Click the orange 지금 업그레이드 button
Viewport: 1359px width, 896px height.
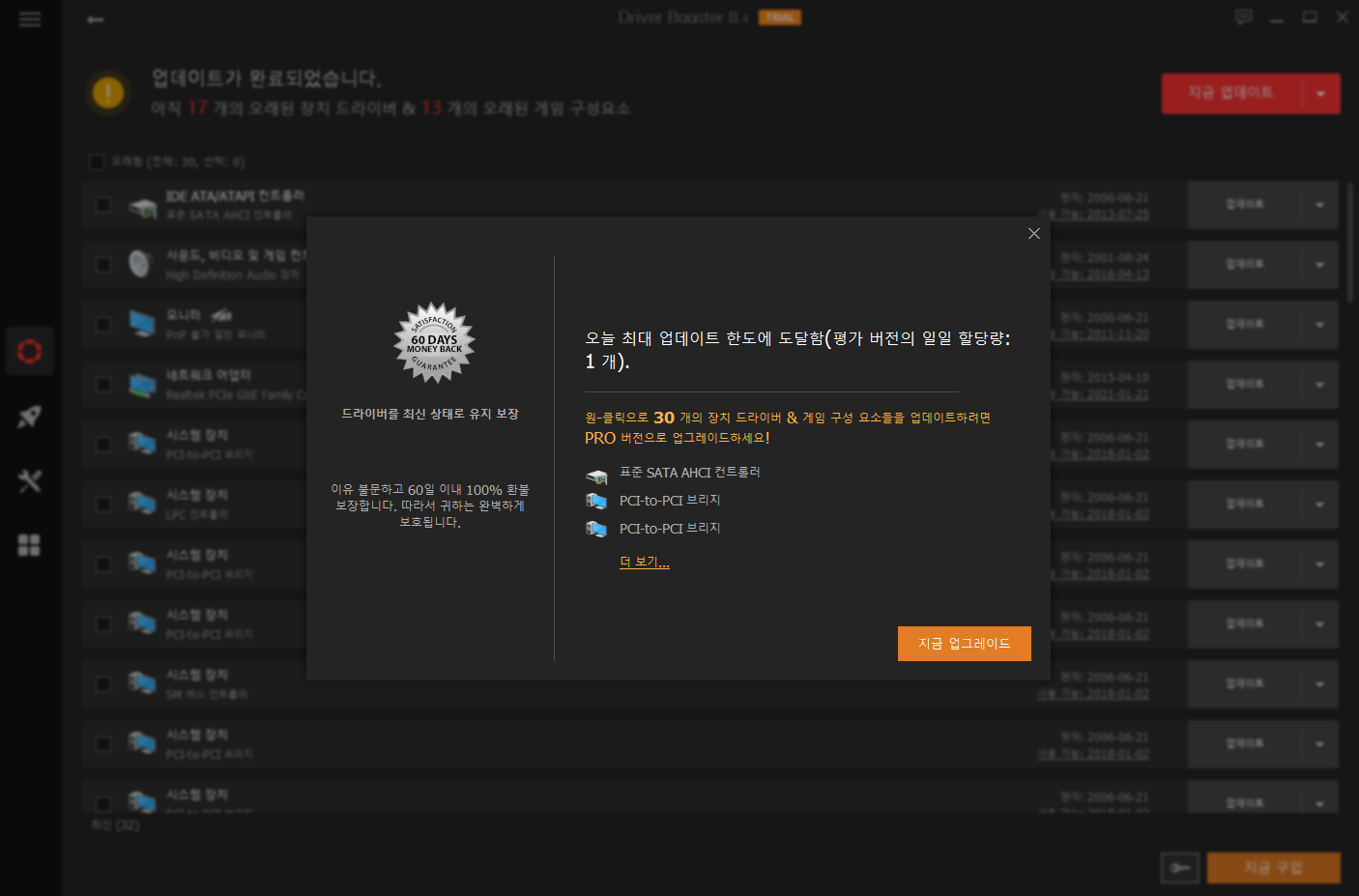tap(964, 644)
